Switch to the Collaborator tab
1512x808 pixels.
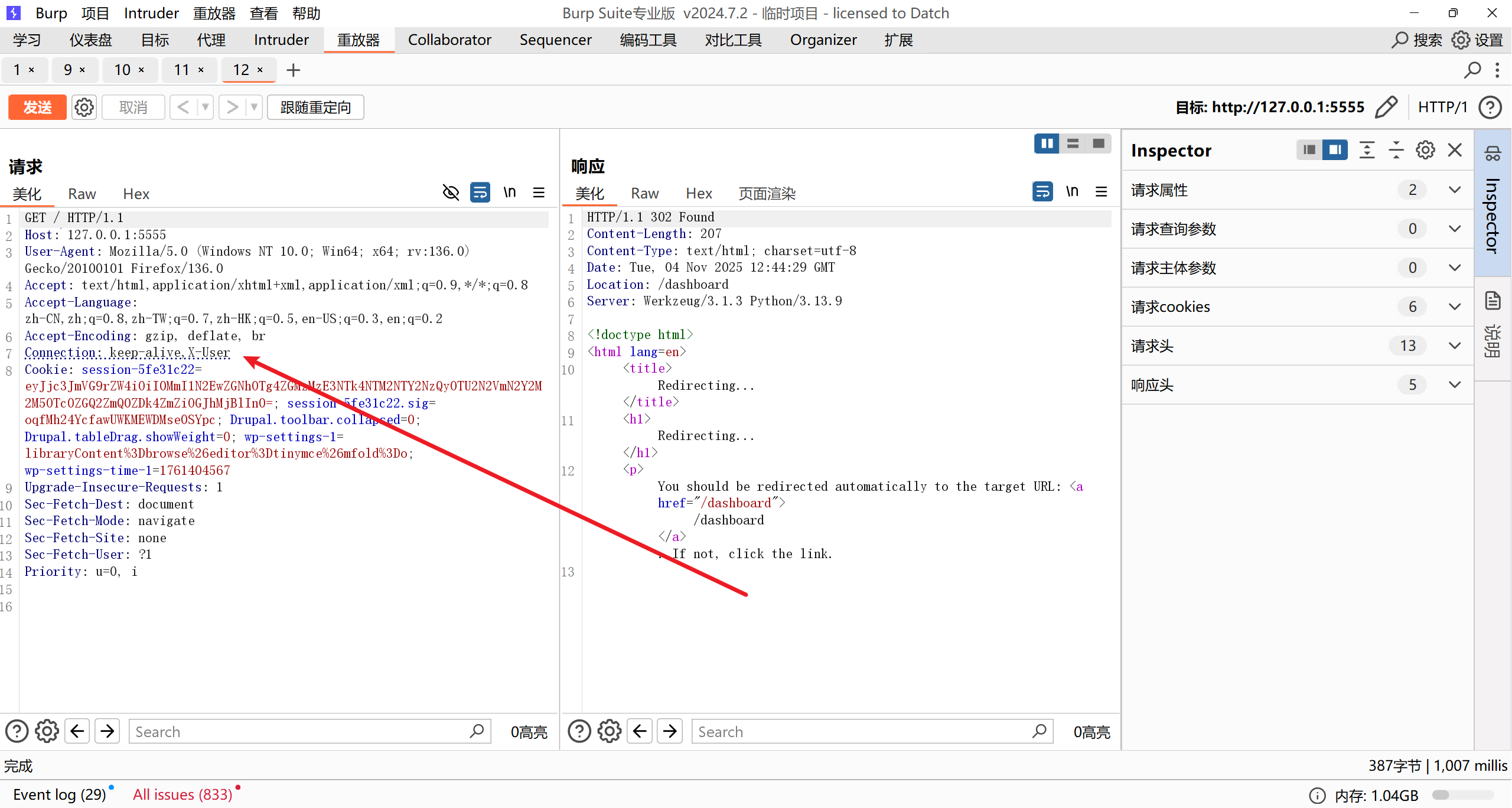click(x=449, y=40)
